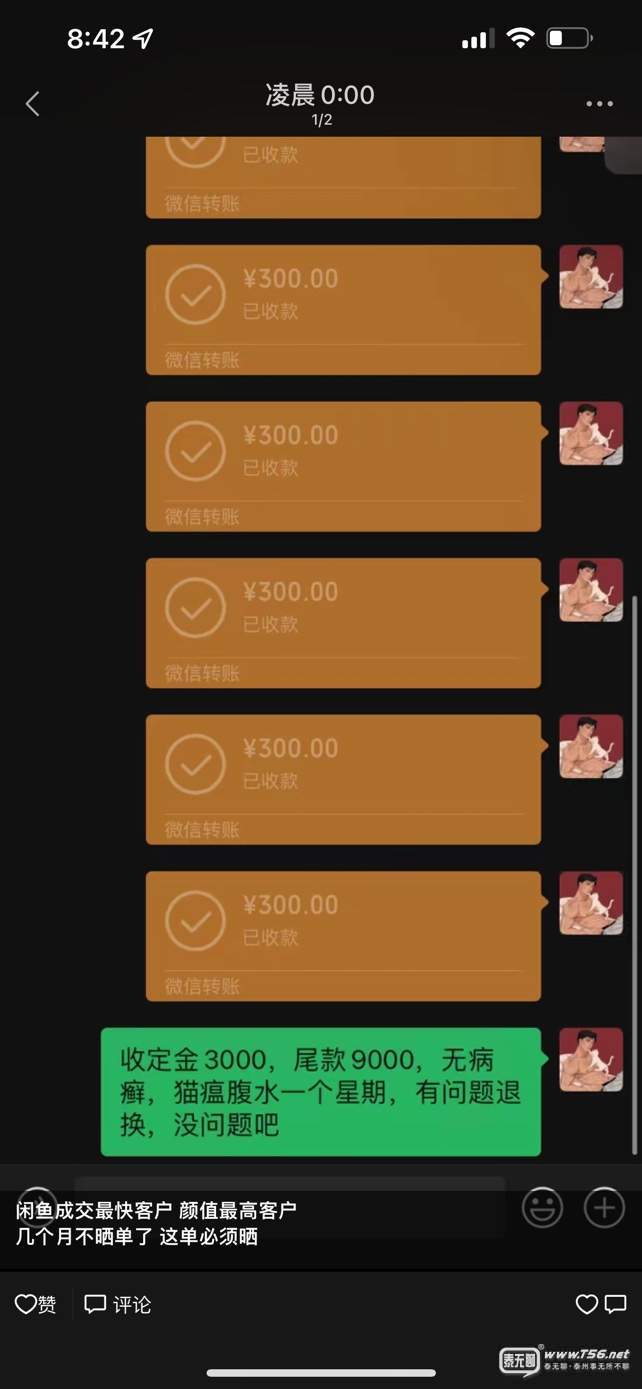Open the 评论 comment button
This screenshot has height=1389, width=642.
click(x=118, y=1304)
